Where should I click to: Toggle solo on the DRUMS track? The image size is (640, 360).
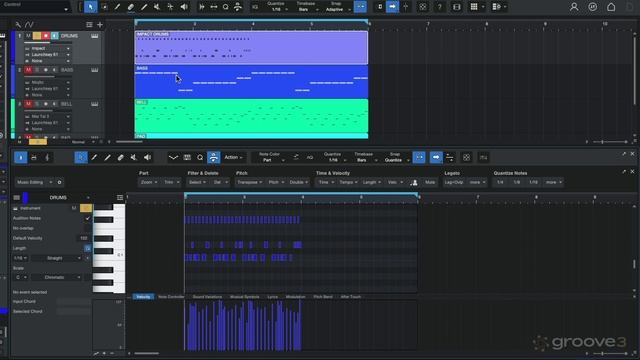tap(37, 36)
